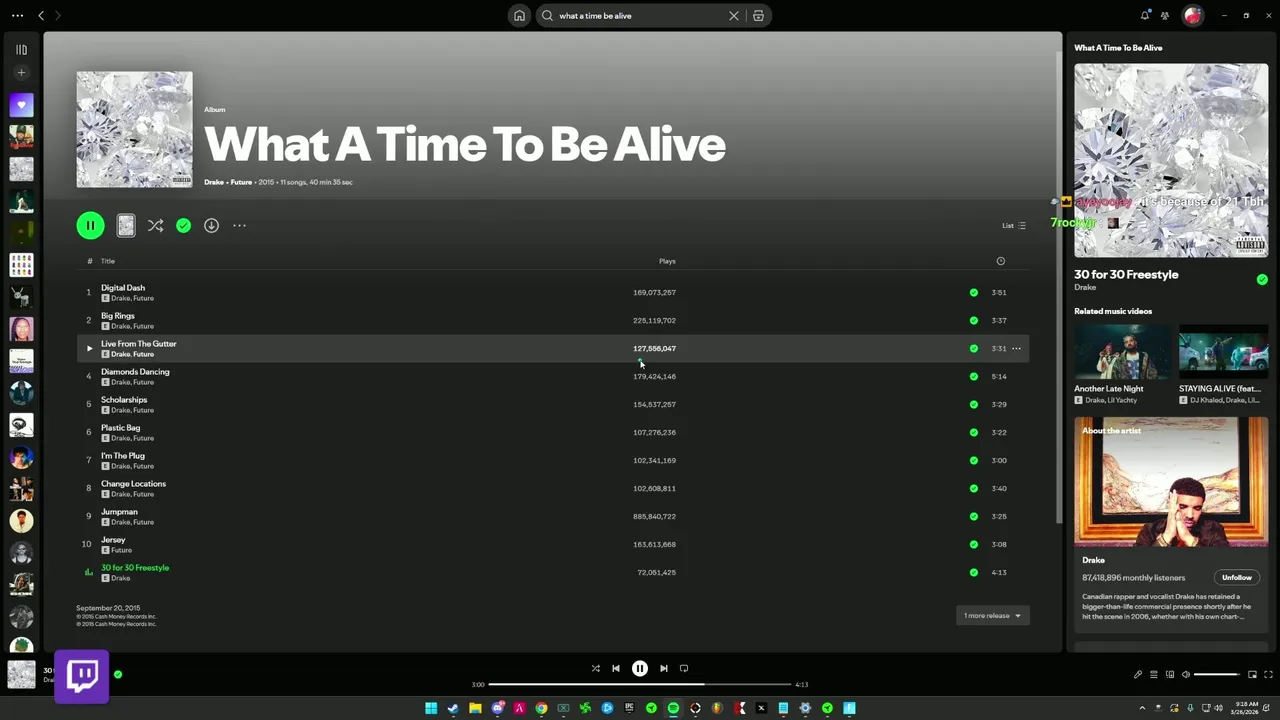Screen dimensions: 1280x720
Task: Open Steam from the taskbar
Action: (453, 708)
